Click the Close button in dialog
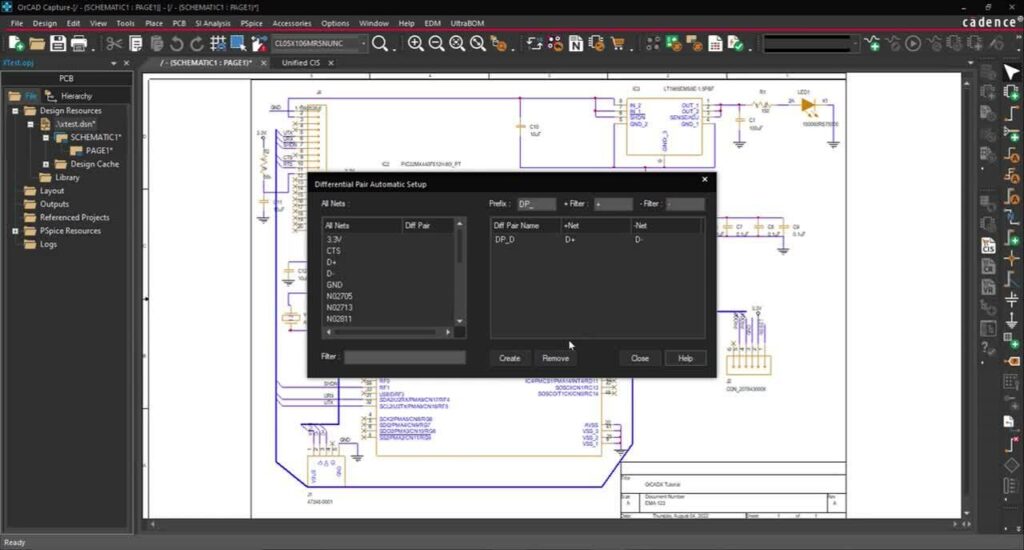Viewport: 1024px width, 550px height. (x=640, y=358)
